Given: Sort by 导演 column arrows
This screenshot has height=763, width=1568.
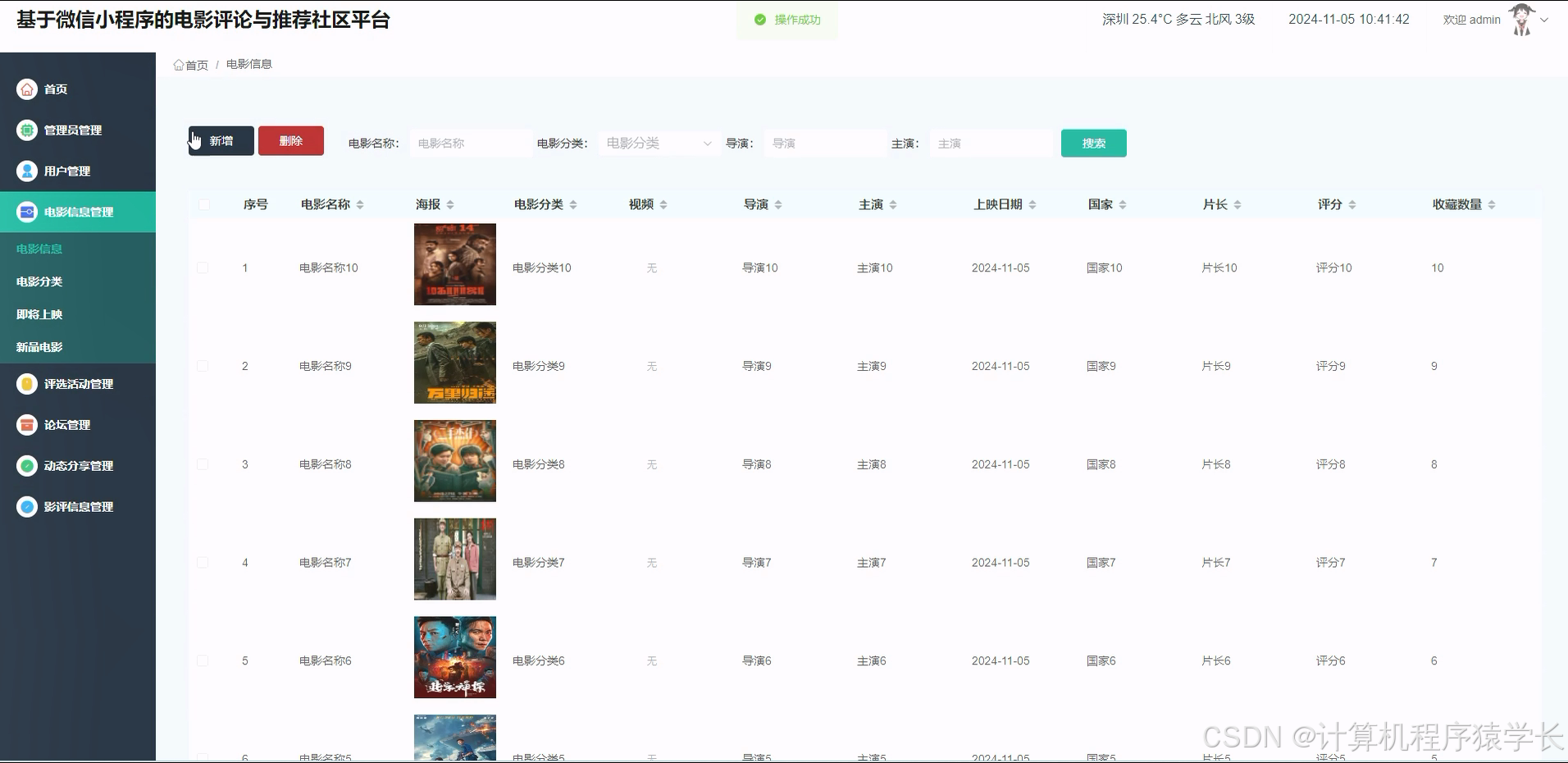Looking at the screenshot, I should [x=778, y=204].
